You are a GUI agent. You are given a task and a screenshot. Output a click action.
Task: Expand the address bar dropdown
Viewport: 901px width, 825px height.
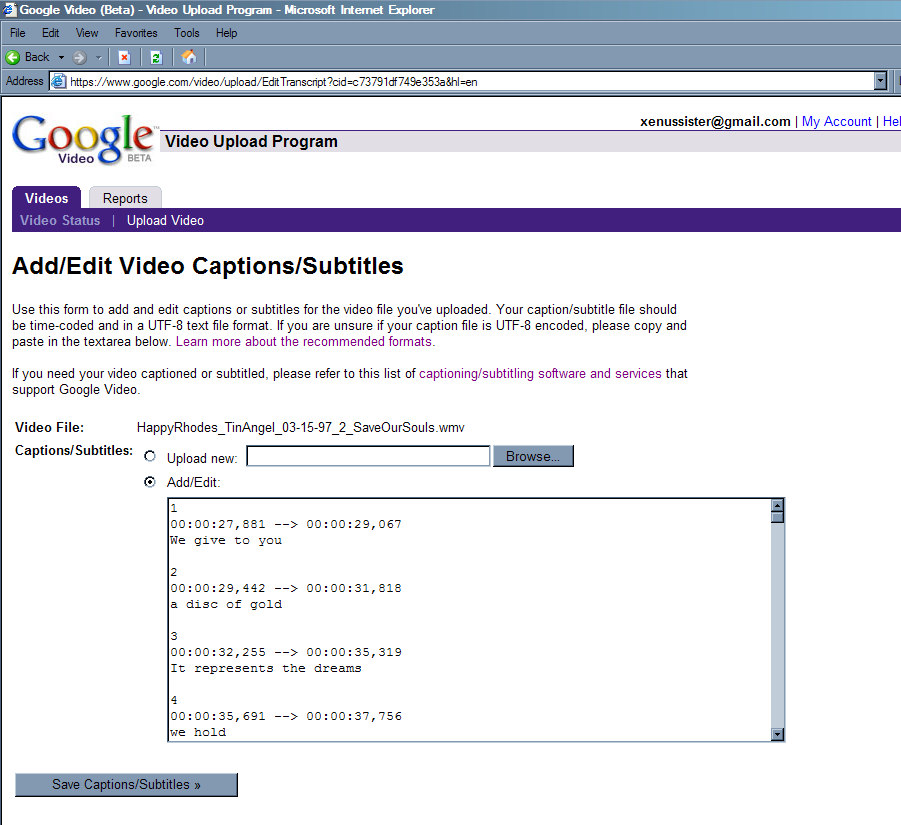tap(880, 82)
